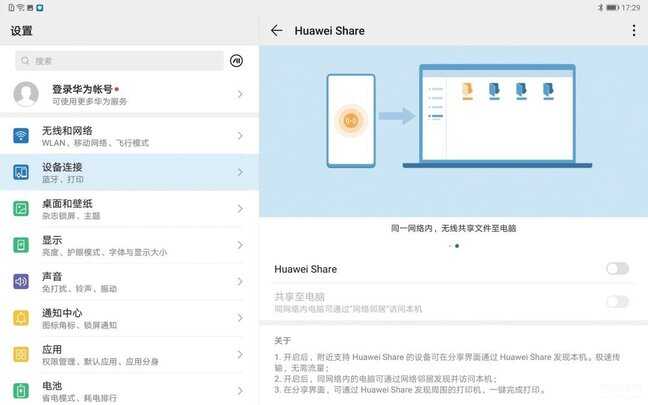This screenshot has height=405, width=648.
Task: Expand 应用 via its chevron
Action: tap(240, 354)
